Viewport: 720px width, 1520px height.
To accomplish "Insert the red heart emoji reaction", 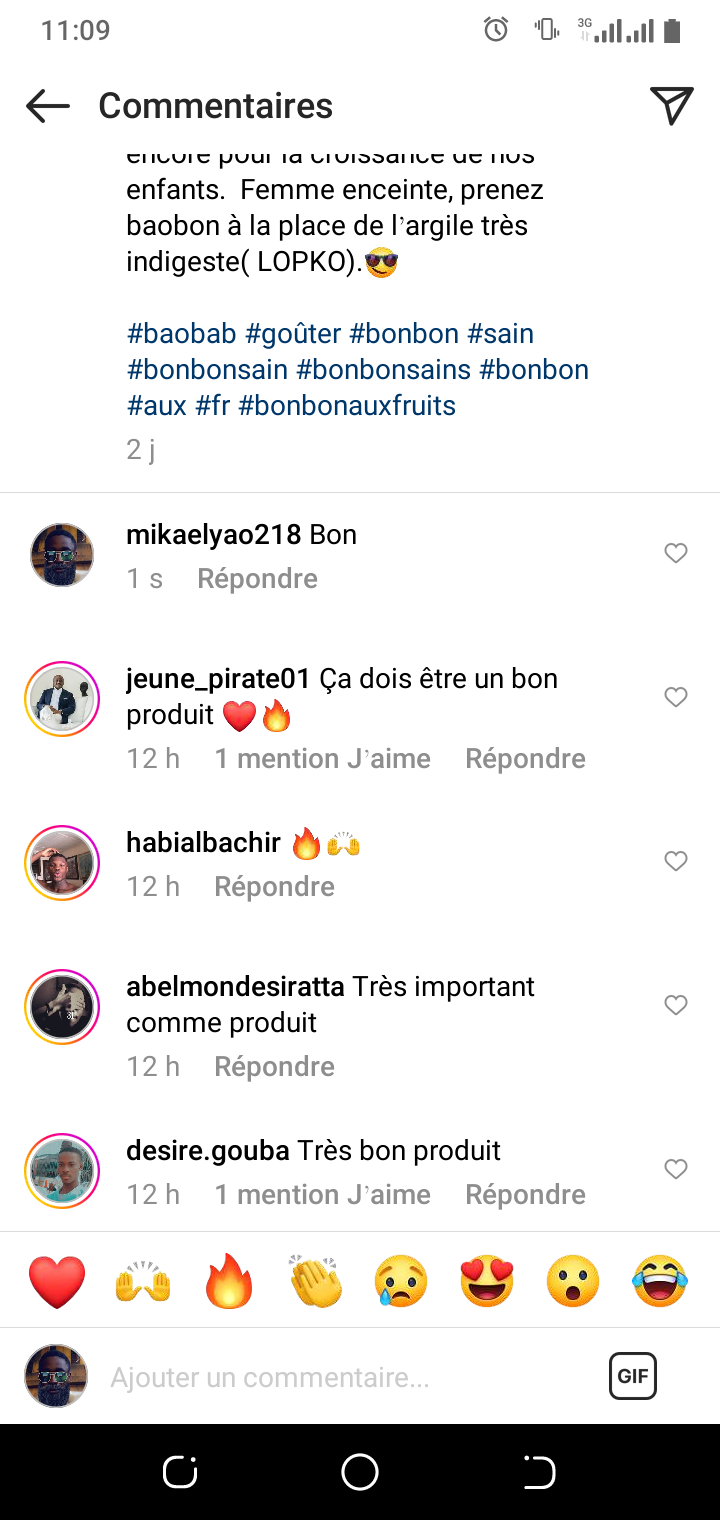I will coord(58,1281).
